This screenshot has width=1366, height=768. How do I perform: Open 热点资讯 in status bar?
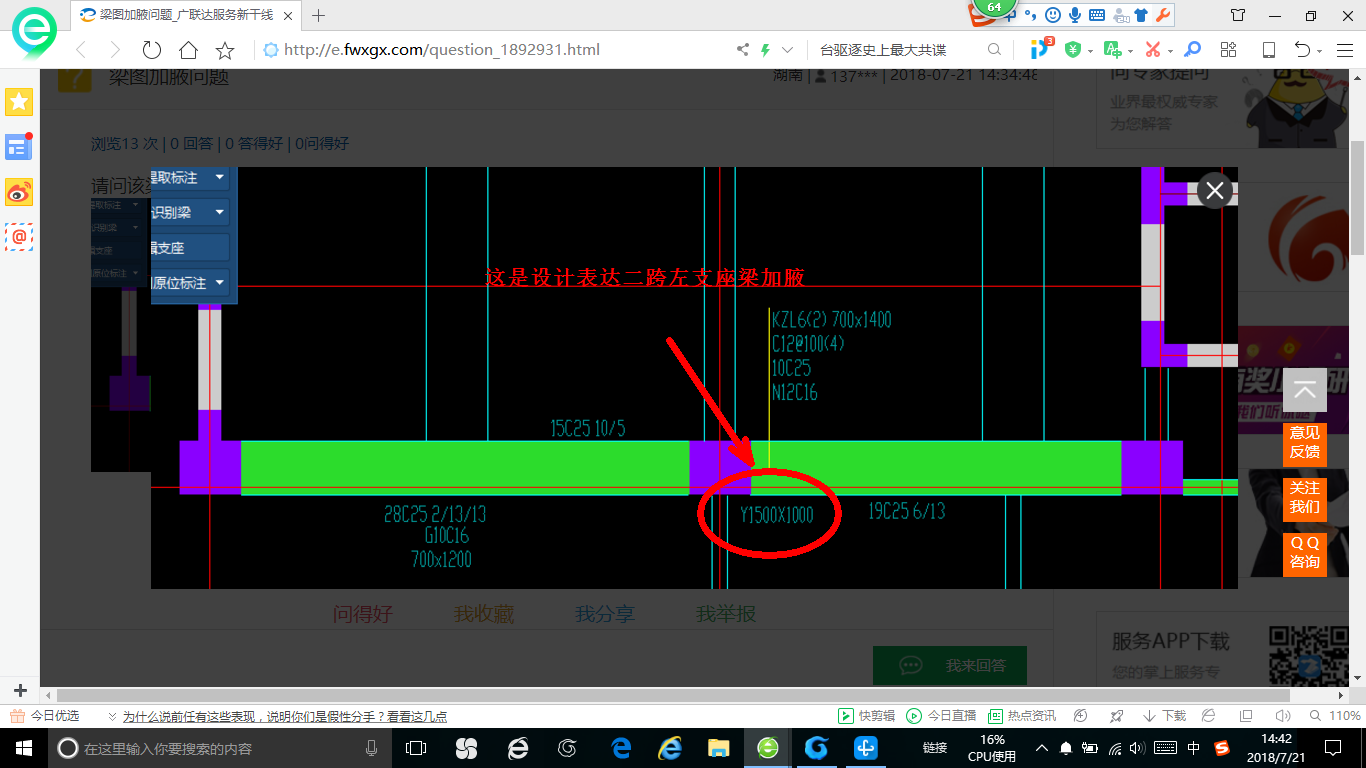[x=1022, y=716]
